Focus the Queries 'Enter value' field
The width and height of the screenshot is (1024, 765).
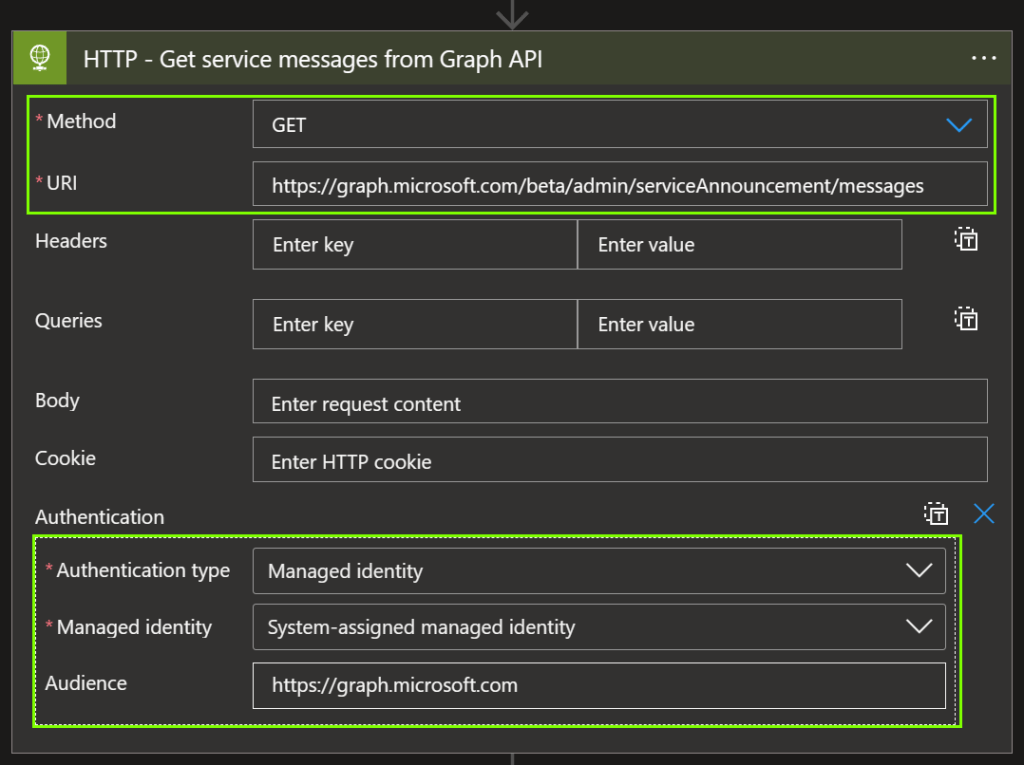coord(739,325)
